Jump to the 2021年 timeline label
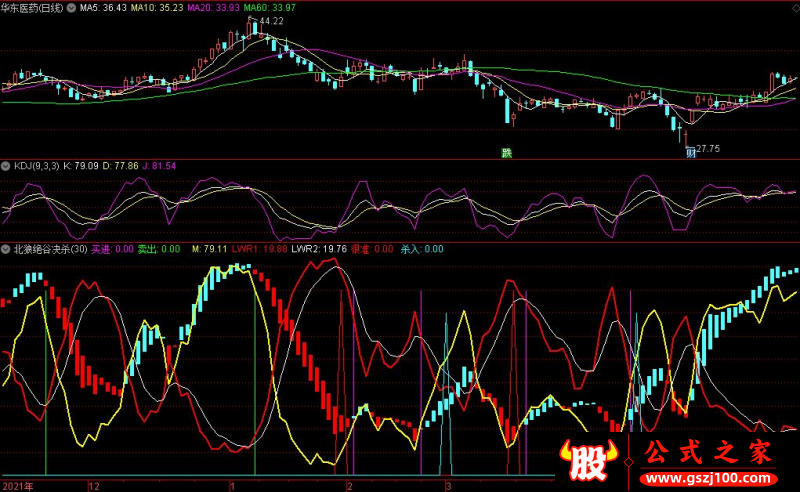Screen dimensions: 800x492 tap(18, 485)
